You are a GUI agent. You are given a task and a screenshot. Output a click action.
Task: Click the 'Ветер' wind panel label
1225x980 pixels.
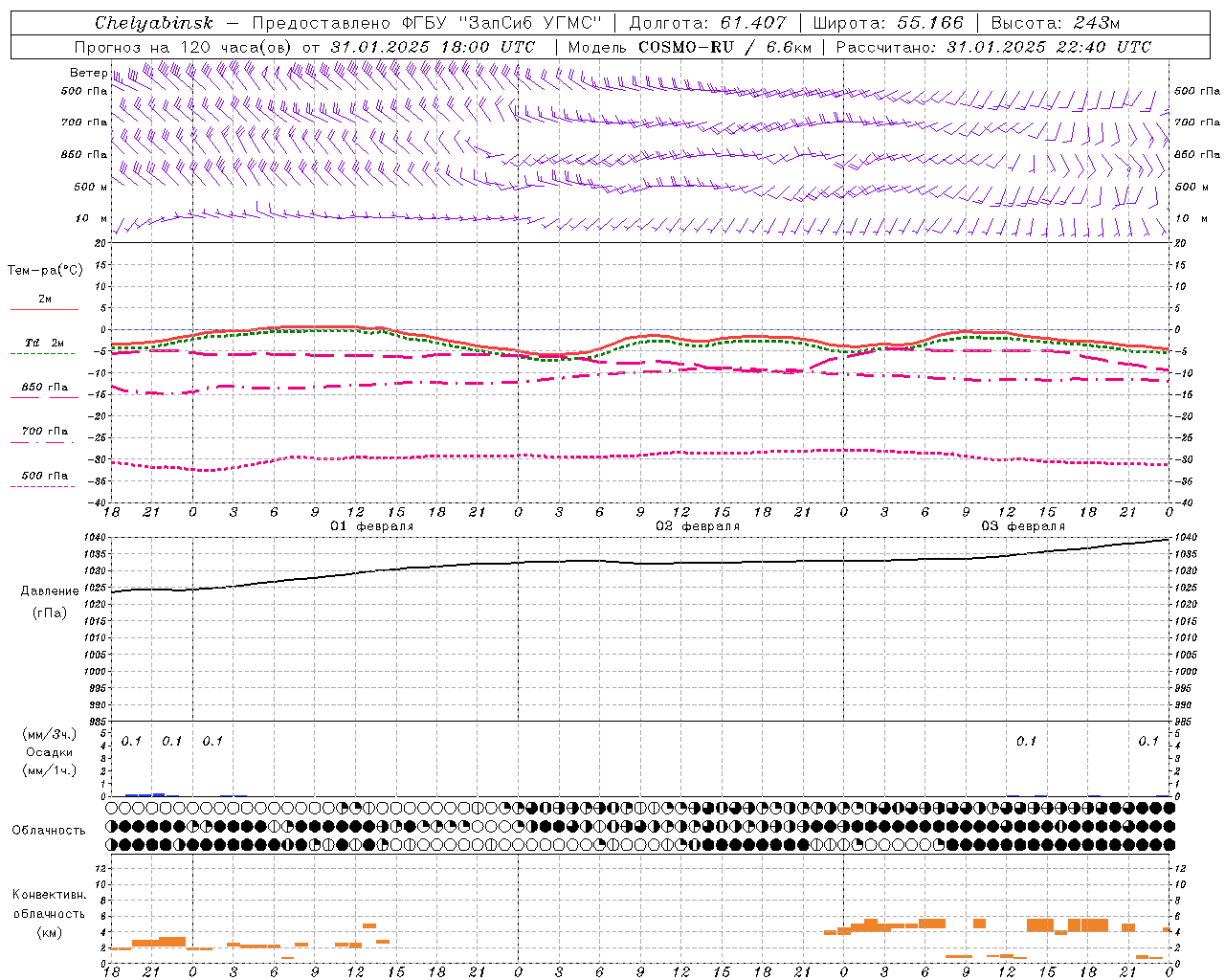tap(88, 73)
